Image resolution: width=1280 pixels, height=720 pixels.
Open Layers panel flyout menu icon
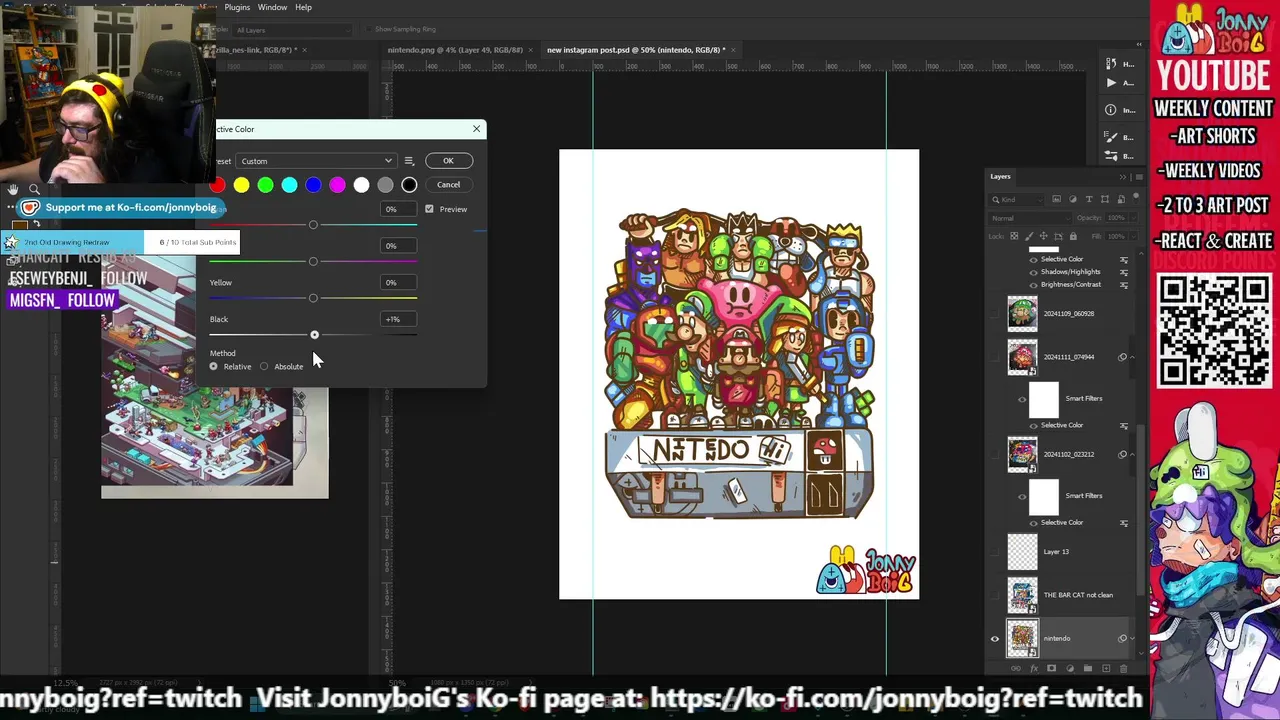pyautogui.click(x=1138, y=177)
